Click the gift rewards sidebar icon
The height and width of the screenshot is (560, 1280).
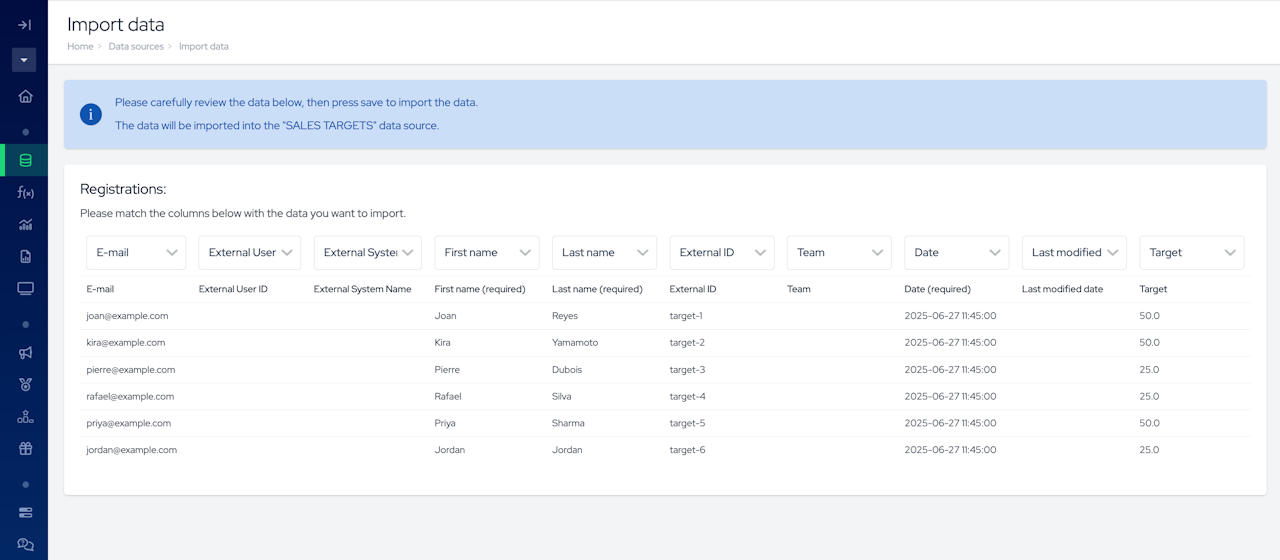click(x=25, y=448)
